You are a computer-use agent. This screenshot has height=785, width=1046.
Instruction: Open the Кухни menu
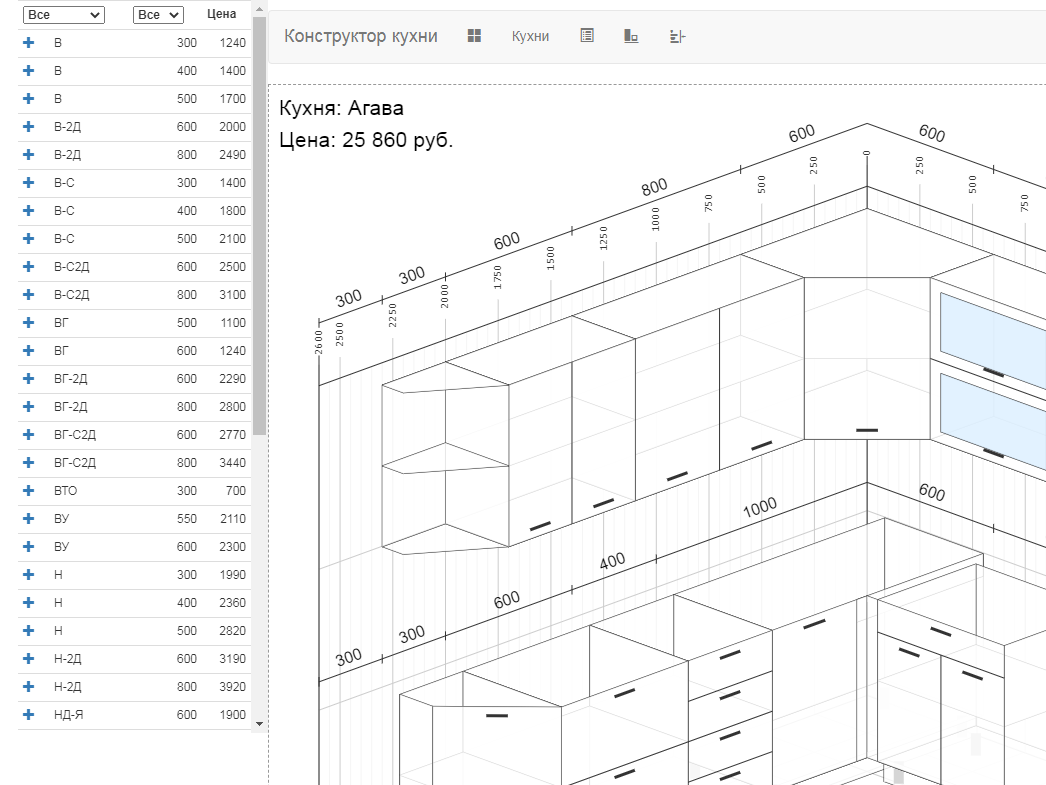pos(530,36)
